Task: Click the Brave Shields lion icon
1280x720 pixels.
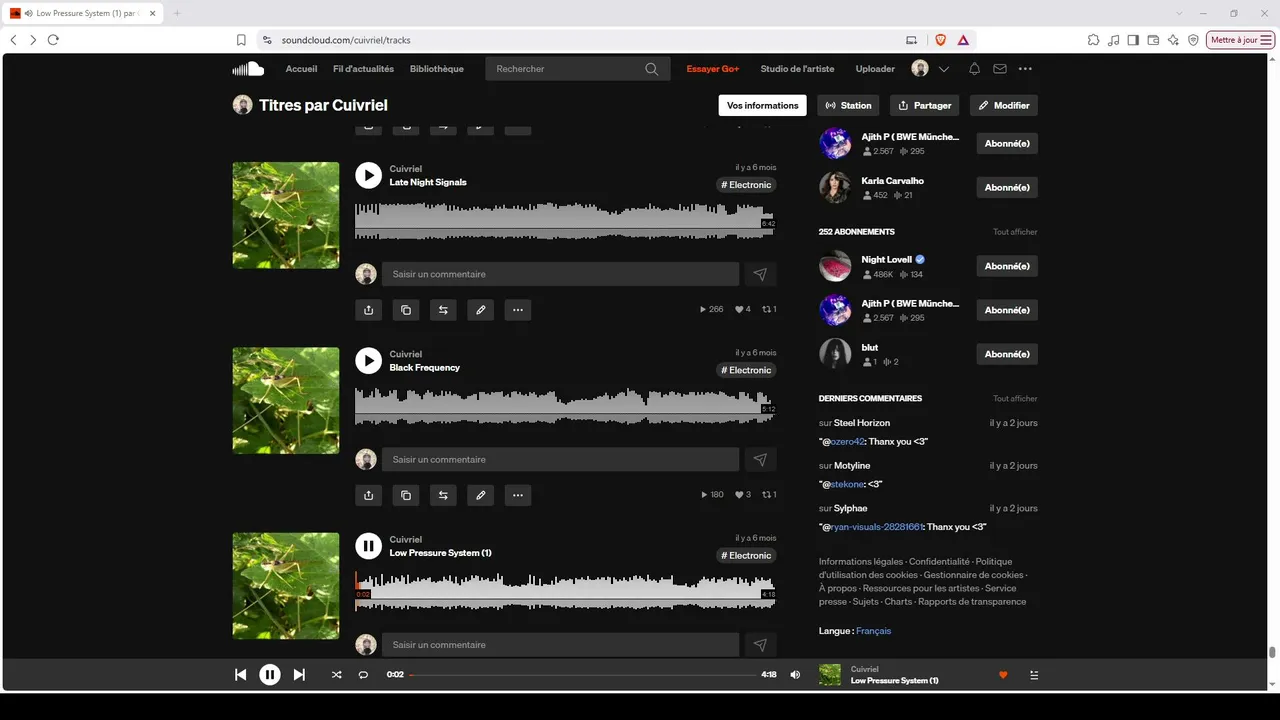Action: click(940, 40)
